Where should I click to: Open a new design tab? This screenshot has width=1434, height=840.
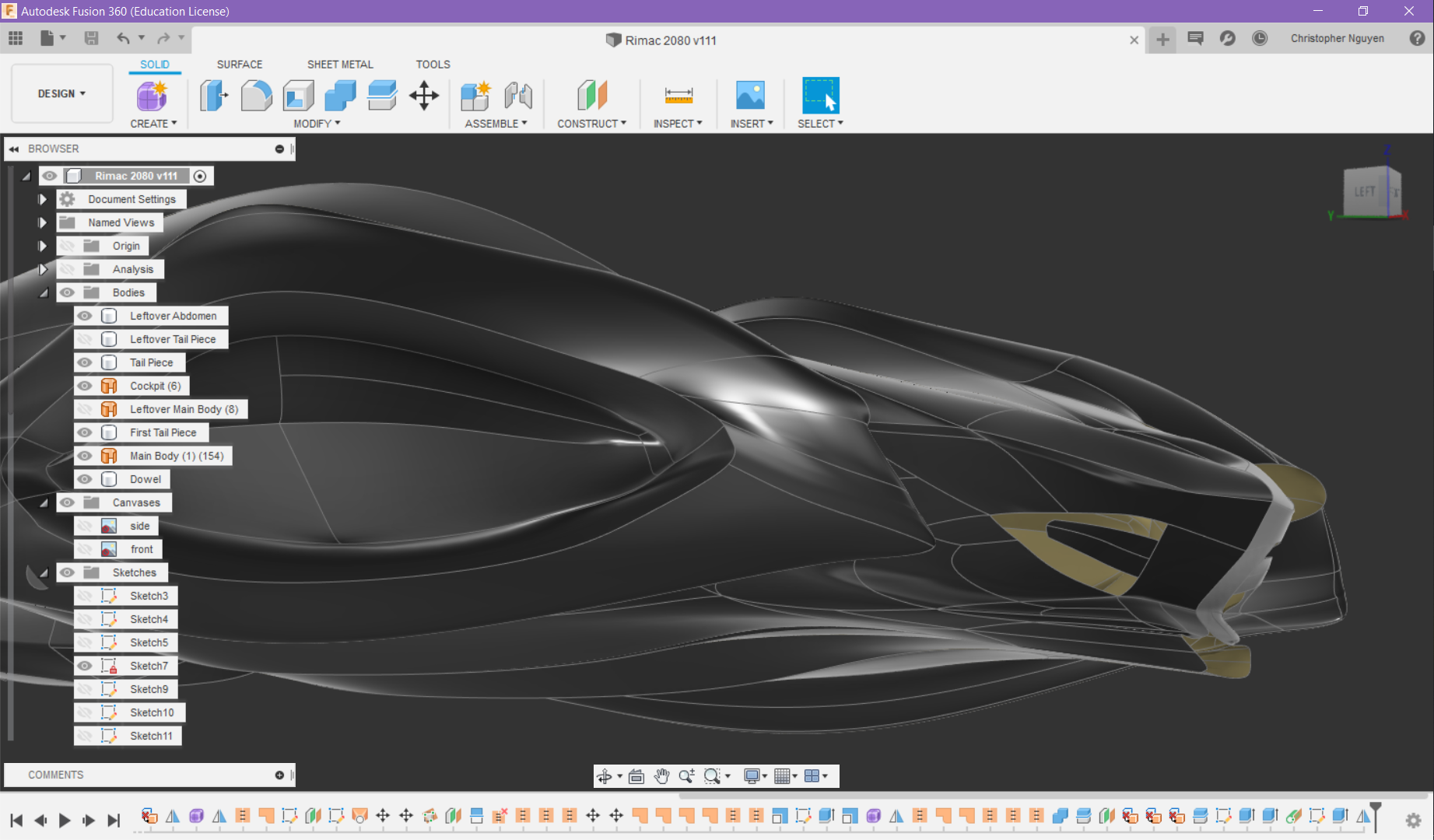[1162, 39]
